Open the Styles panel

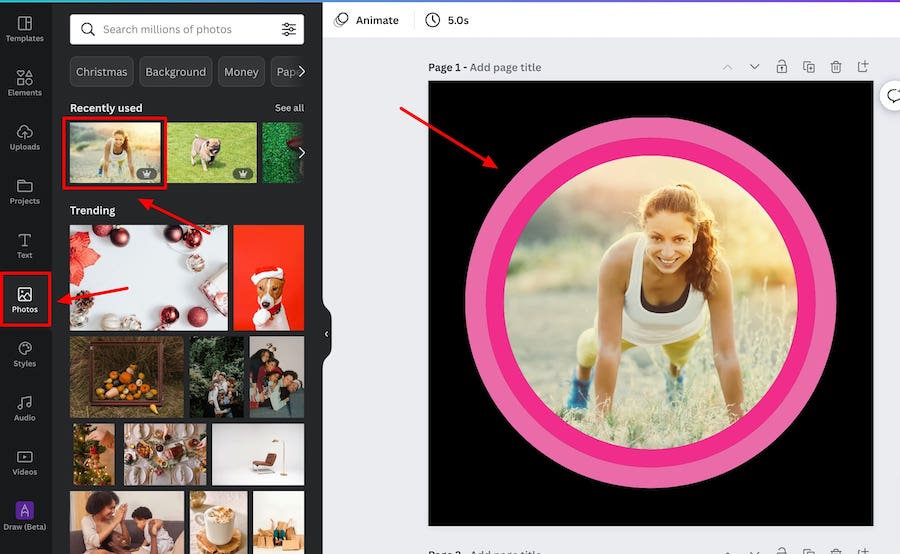[25, 354]
